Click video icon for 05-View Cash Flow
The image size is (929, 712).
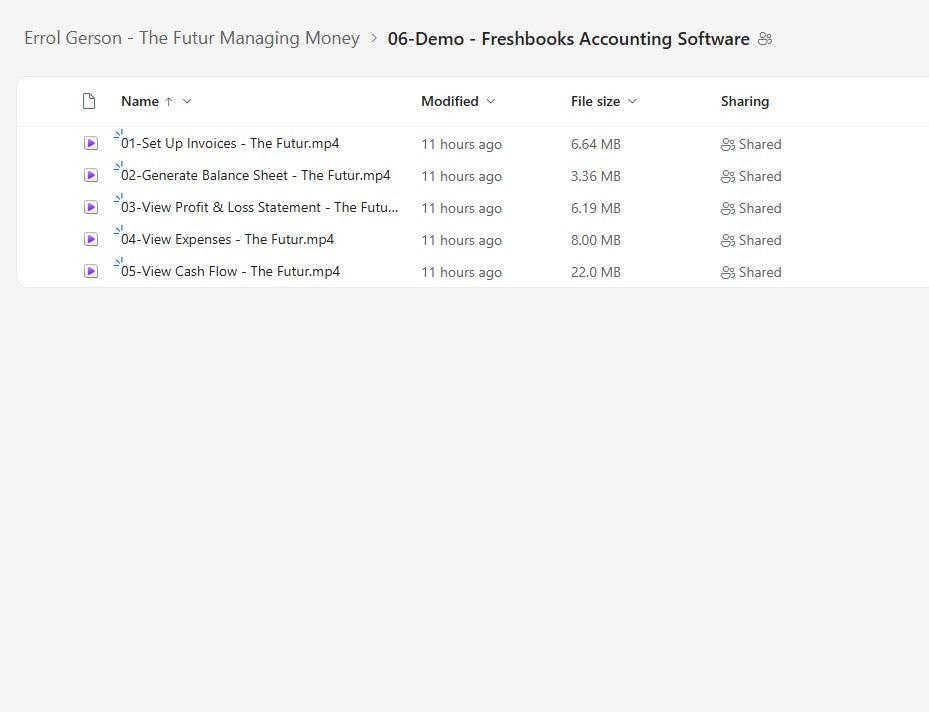(91, 271)
